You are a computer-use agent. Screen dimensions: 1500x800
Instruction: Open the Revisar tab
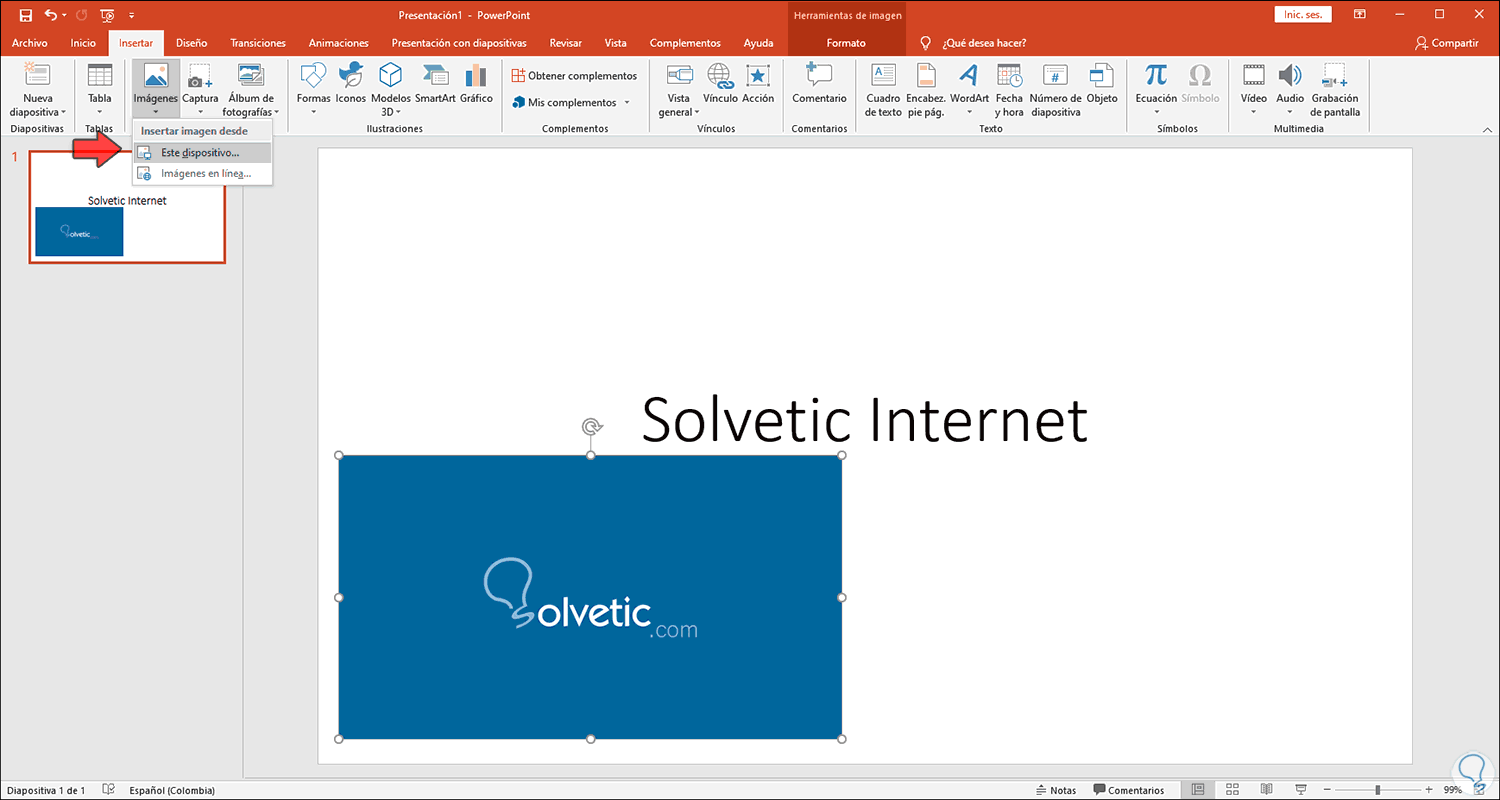566,43
